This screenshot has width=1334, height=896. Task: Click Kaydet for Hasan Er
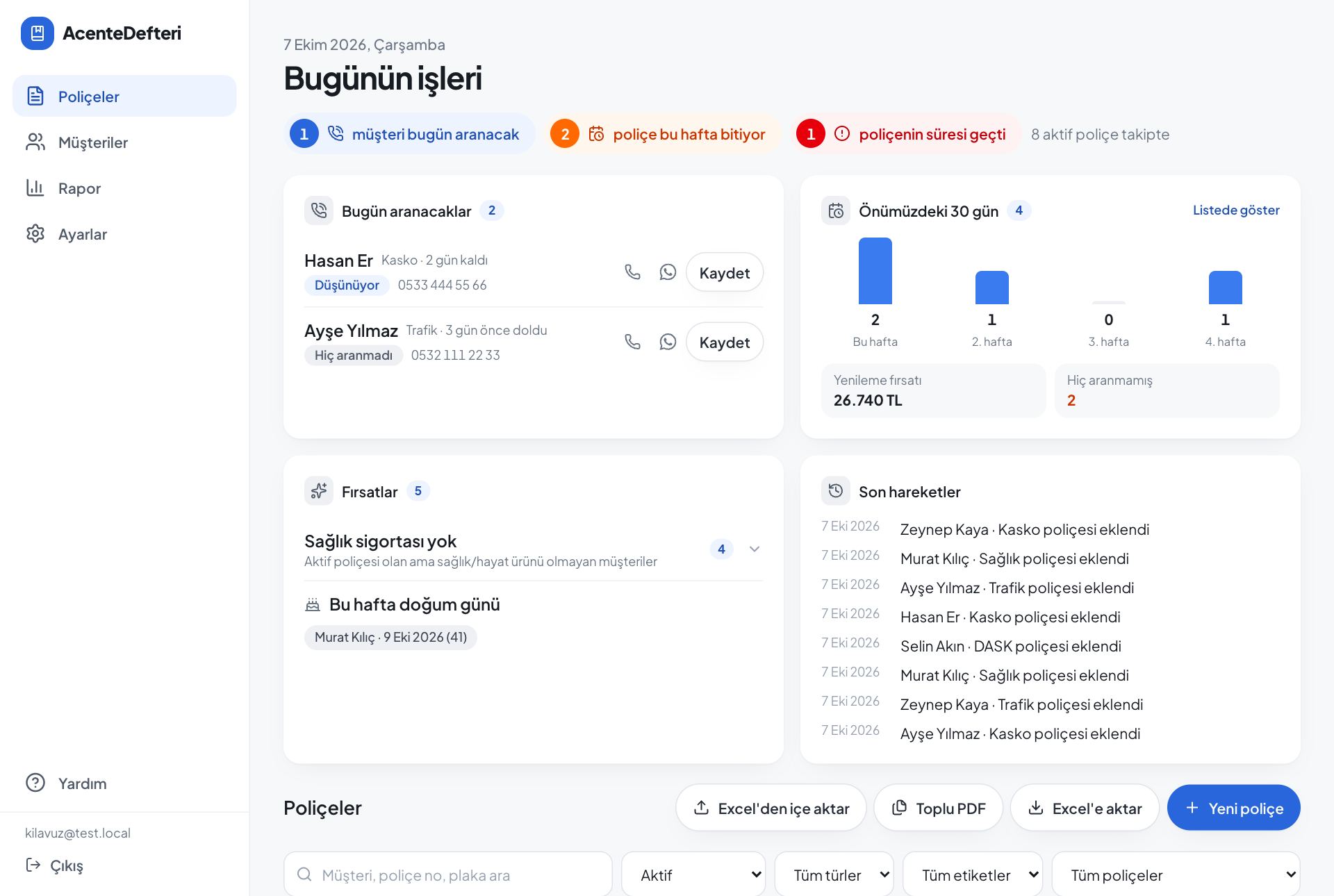725,272
